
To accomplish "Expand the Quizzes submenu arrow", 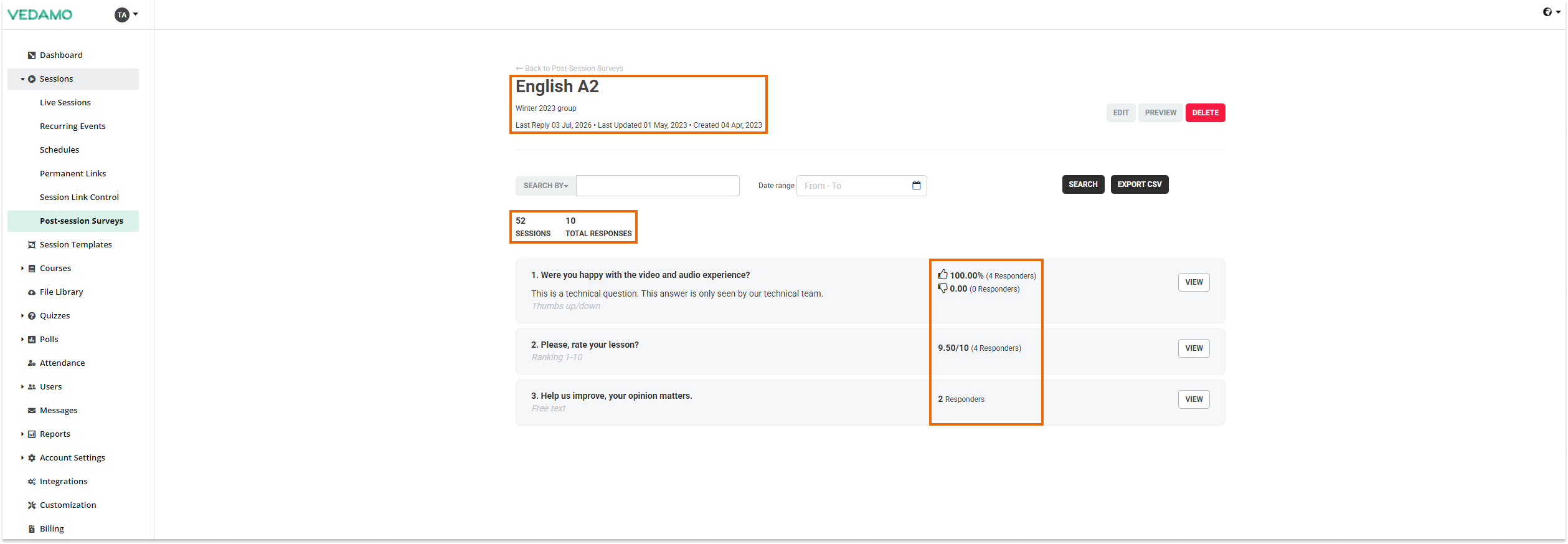I will (x=22, y=316).
